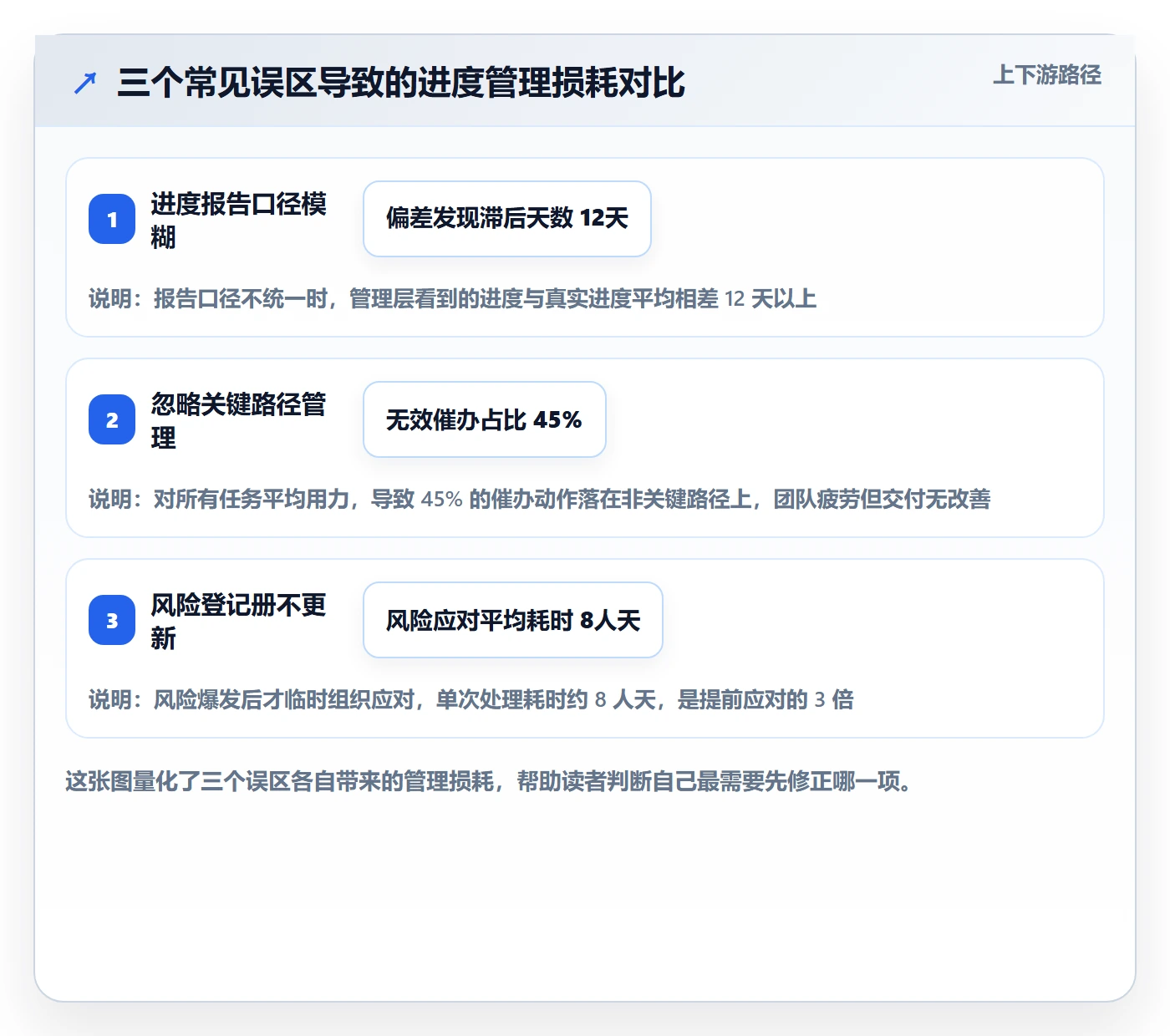Click the heading 忽略关键路径管理
The height and width of the screenshot is (1036, 1170).
[239, 420]
